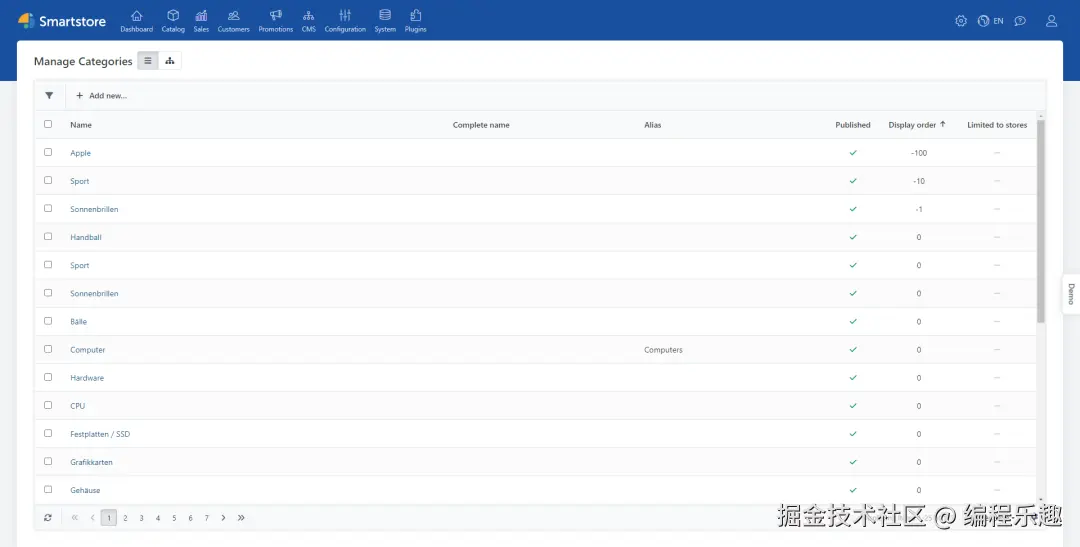This screenshot has width=1080, height=547.
Task: Jump to the last page
Action: [241, 517]
